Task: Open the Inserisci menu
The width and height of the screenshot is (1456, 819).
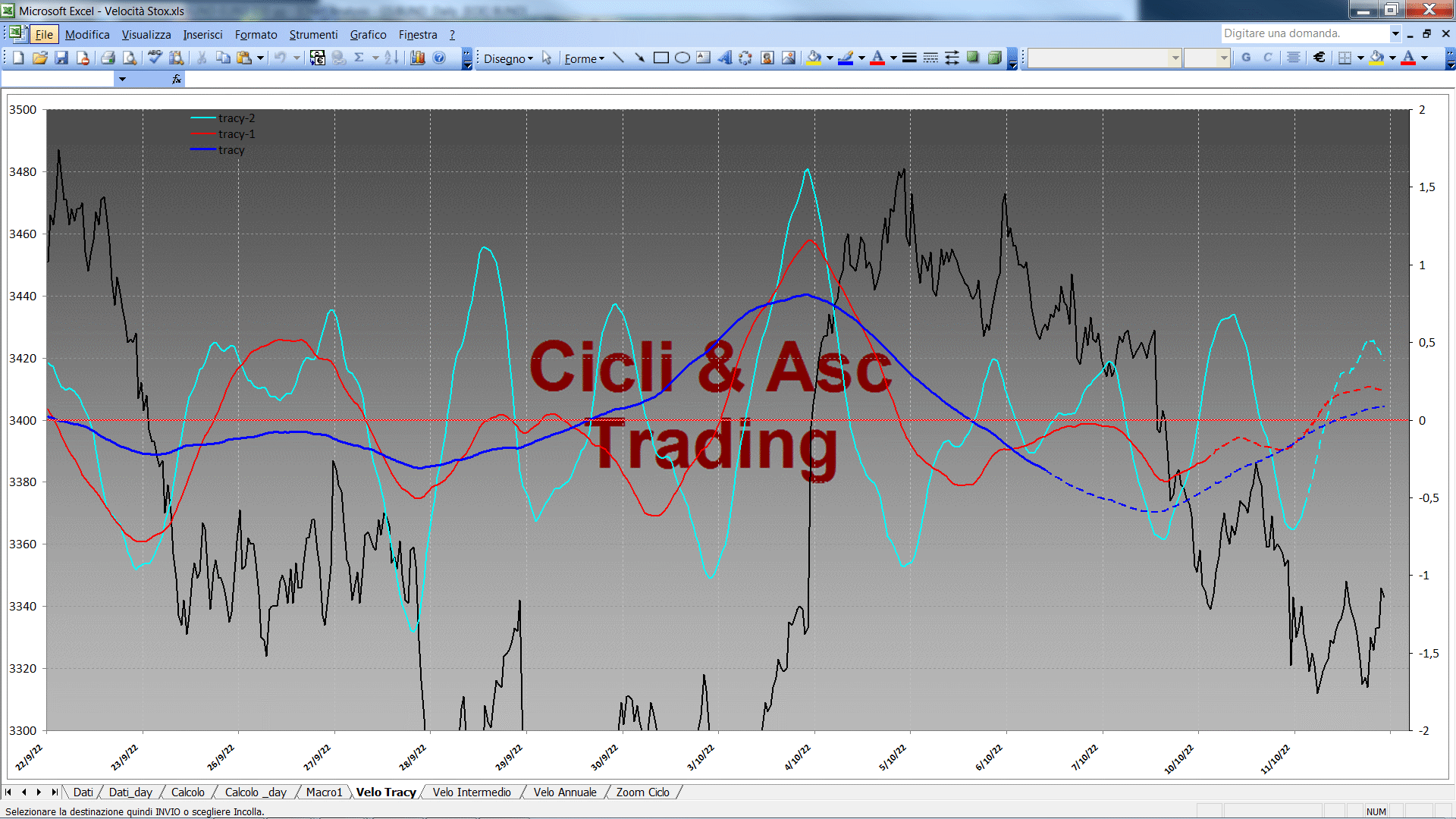Action: click(202, 34)
